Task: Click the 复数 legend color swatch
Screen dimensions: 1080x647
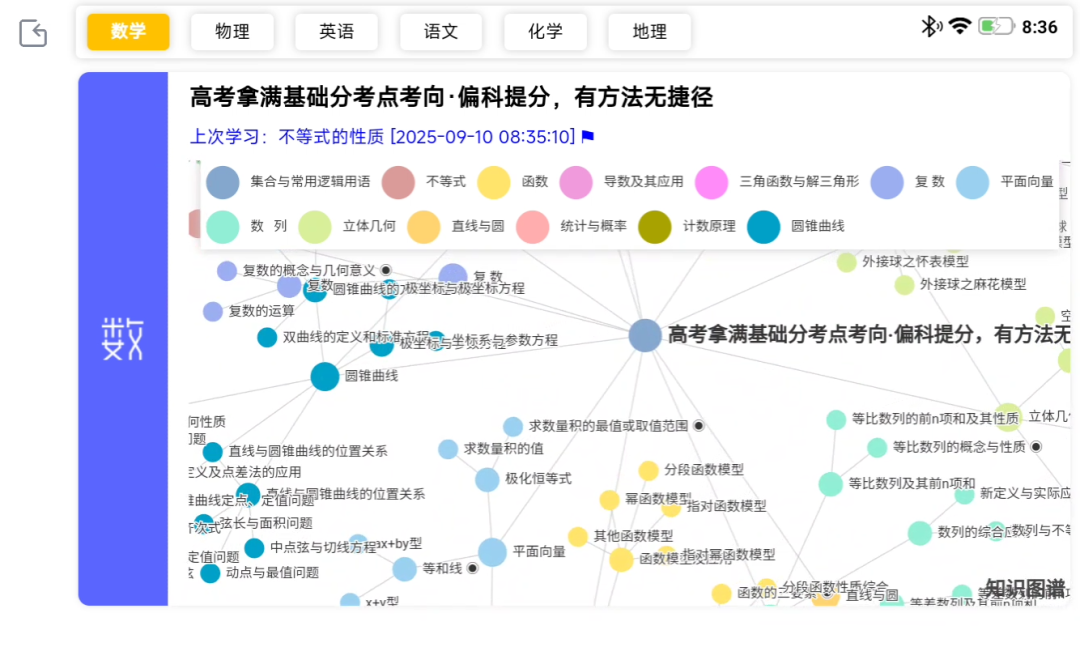Action: 887,182
